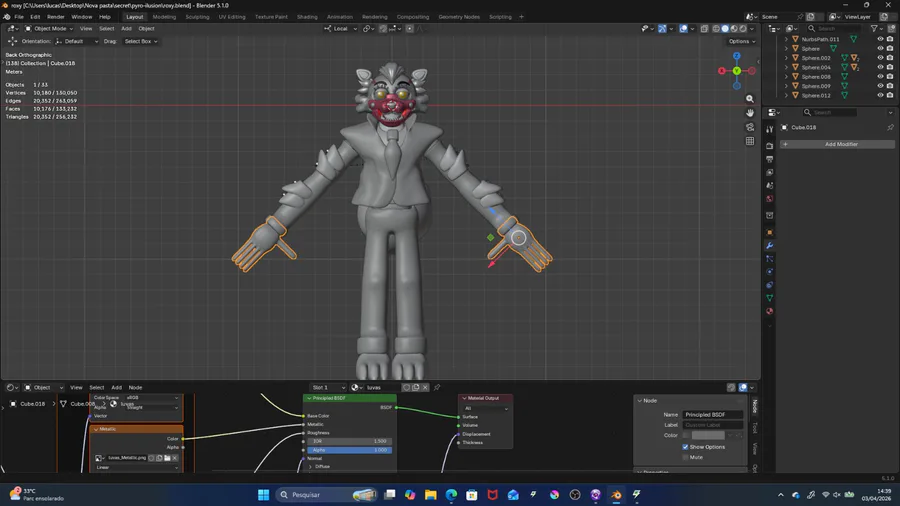Viewport: 900px width, 506px height.
Task: Hide Sphere.002 with its eye icon
Action: click(x=880, y=58)
